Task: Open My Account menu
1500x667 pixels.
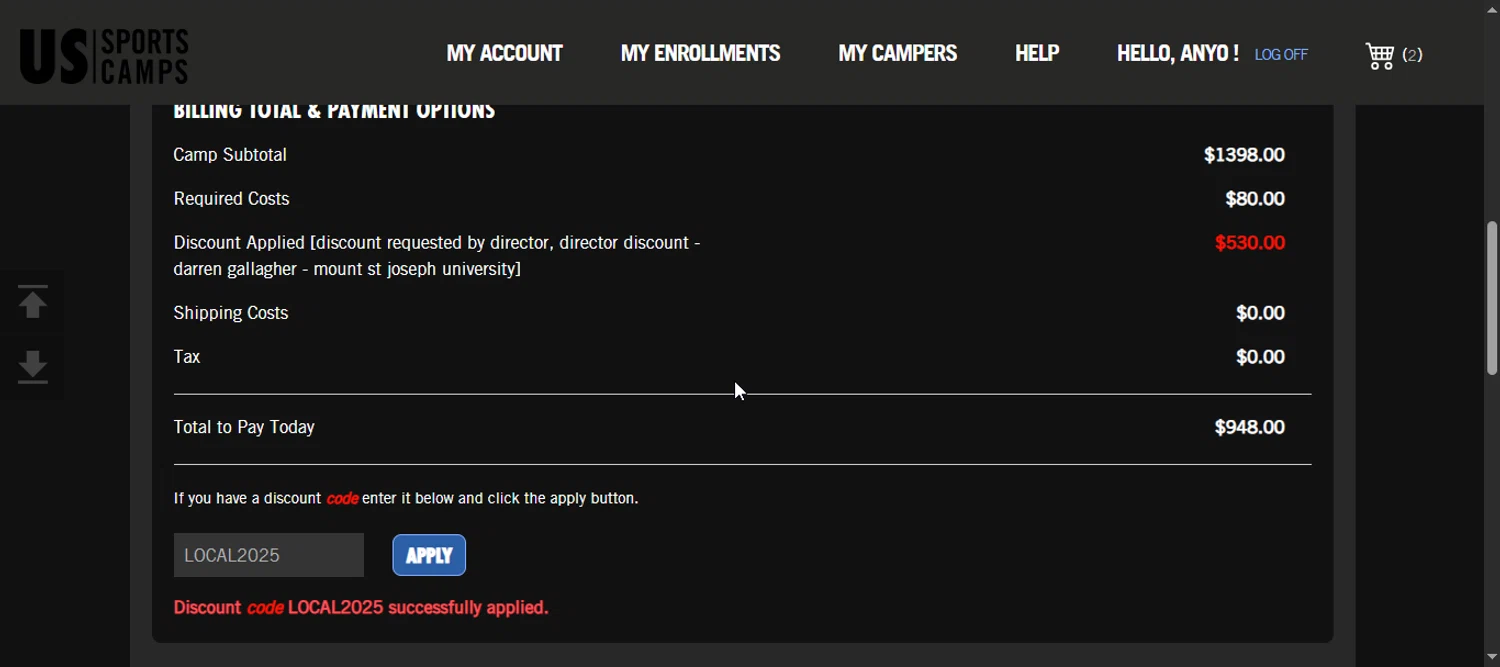Action: click(504, 53)
